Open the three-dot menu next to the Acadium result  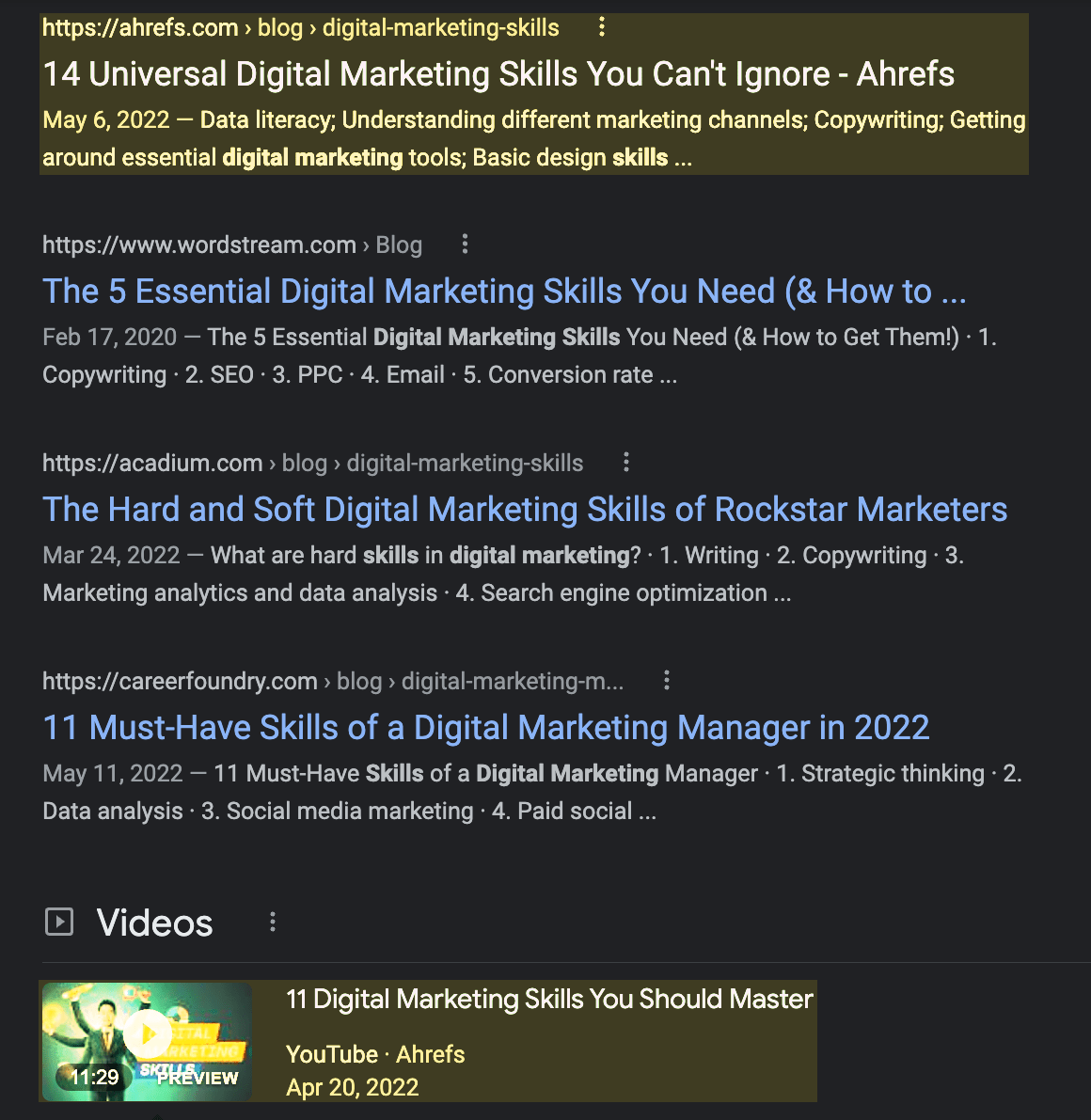626,463
